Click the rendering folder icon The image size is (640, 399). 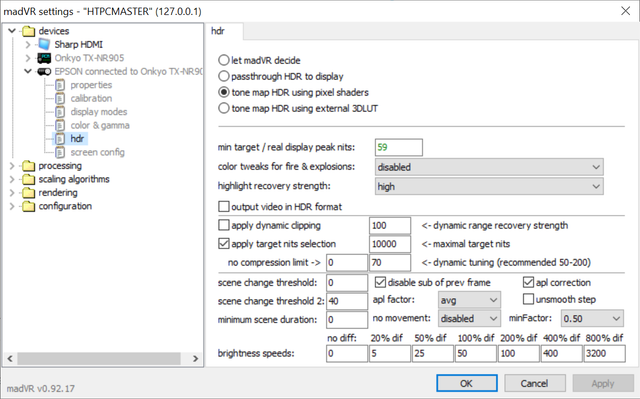click(29, 193)
